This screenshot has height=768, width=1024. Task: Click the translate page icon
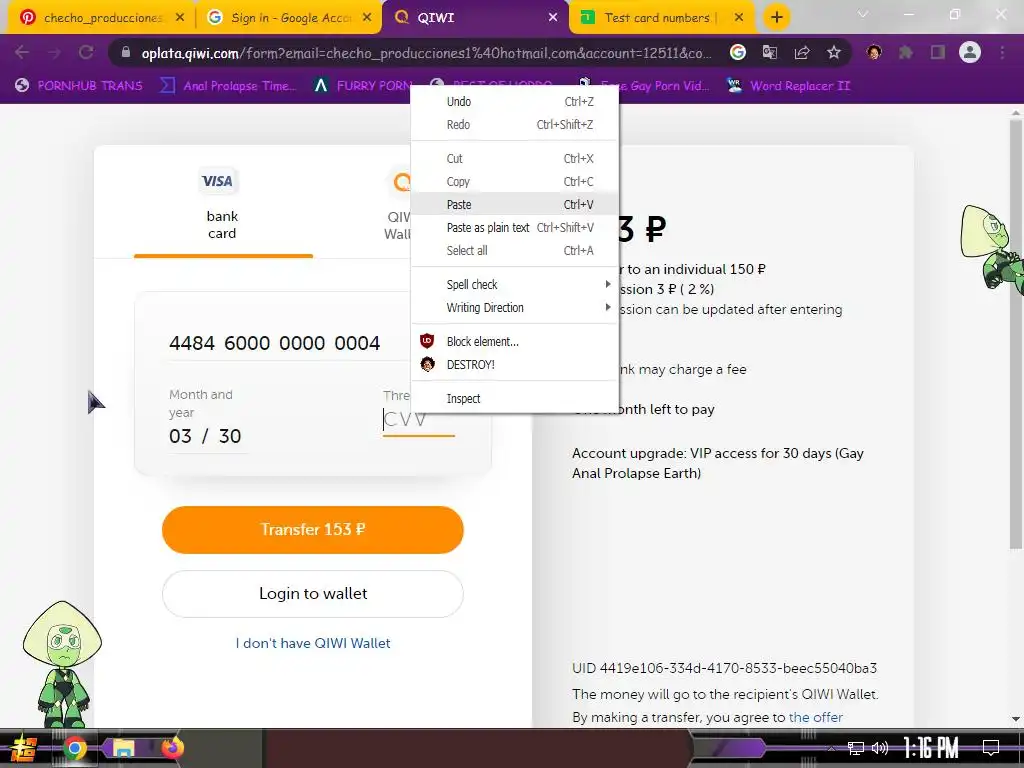(770, 52)
